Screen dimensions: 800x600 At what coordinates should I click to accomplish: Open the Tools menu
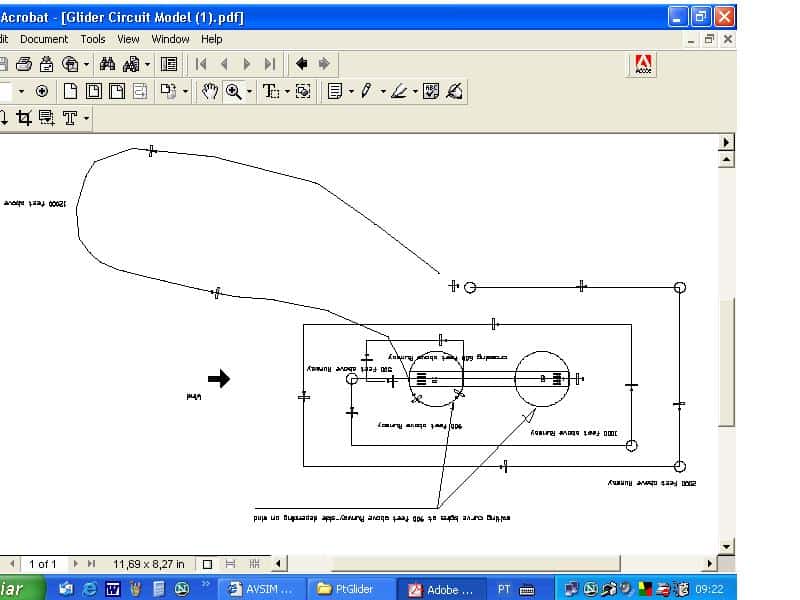pos(92,39)
